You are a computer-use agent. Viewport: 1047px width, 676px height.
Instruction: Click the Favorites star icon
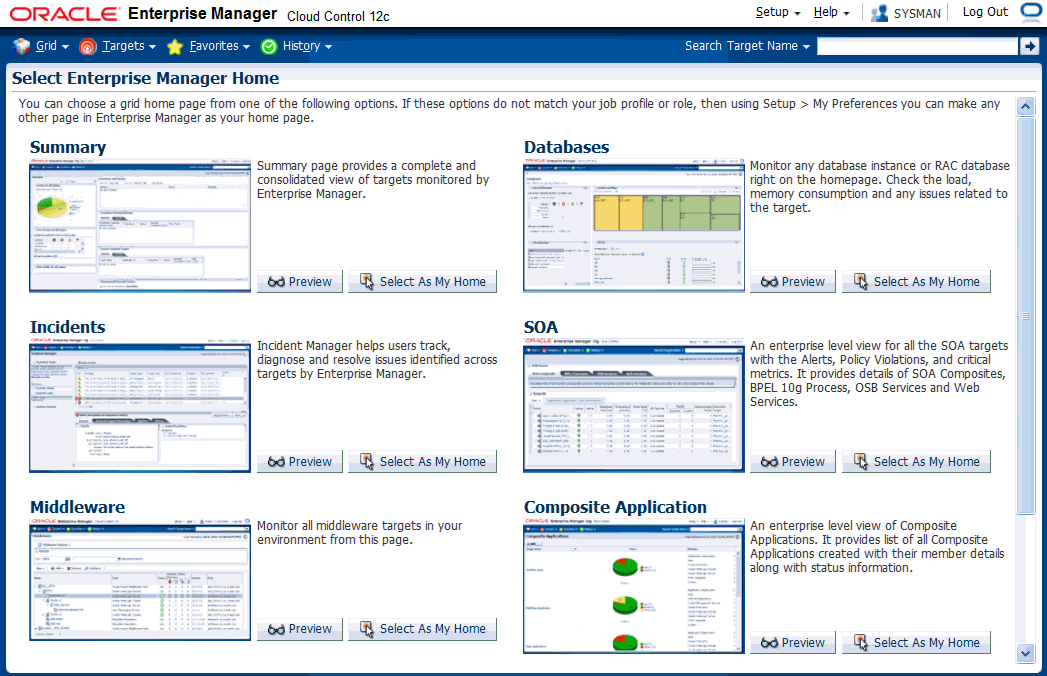coord(175,46)
